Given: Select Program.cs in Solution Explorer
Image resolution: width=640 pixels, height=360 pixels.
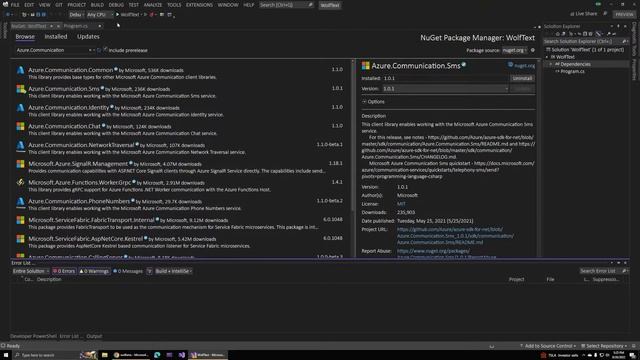Looking at the screenshot, I should [x=572, y=71].
